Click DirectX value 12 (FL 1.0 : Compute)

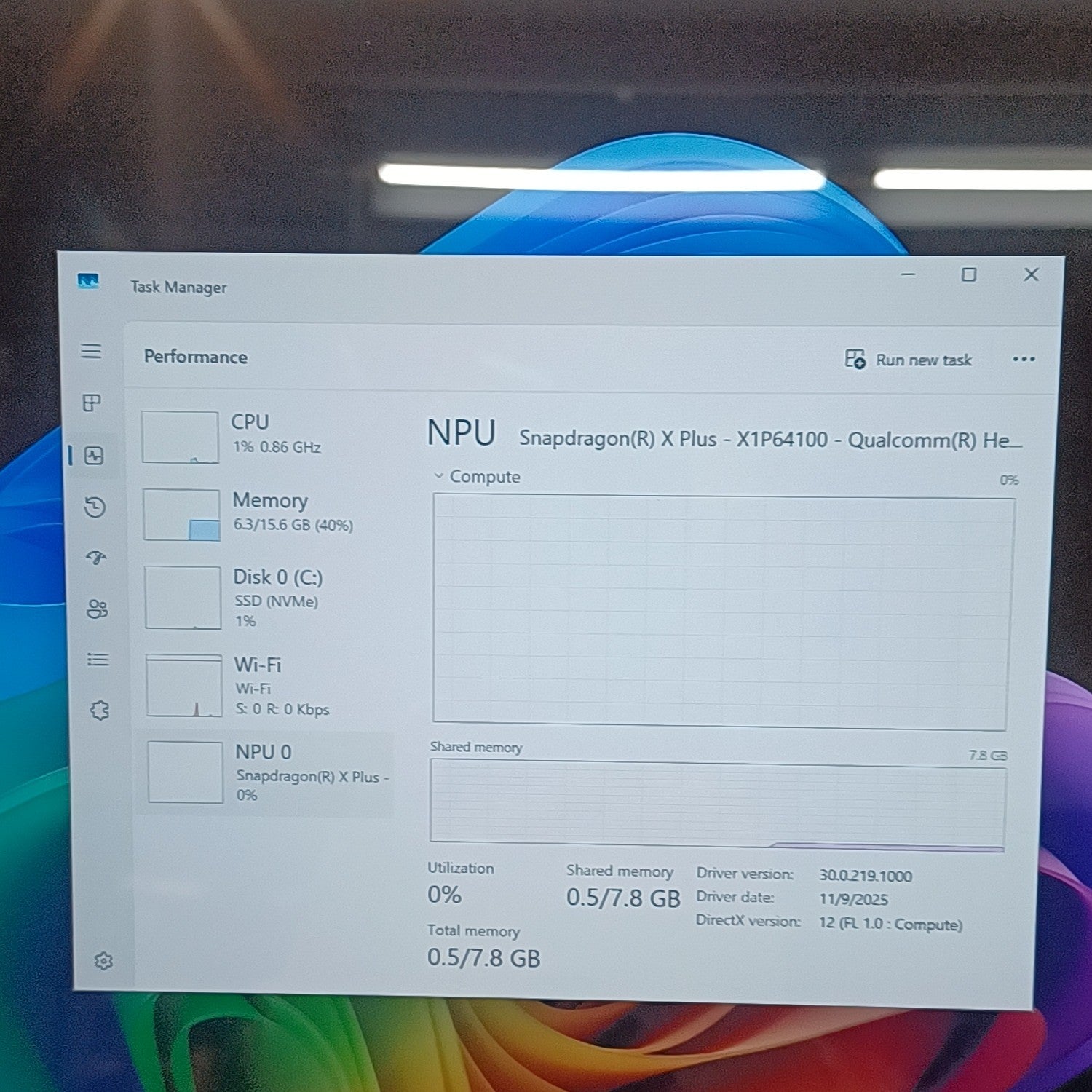click(890, 924)
